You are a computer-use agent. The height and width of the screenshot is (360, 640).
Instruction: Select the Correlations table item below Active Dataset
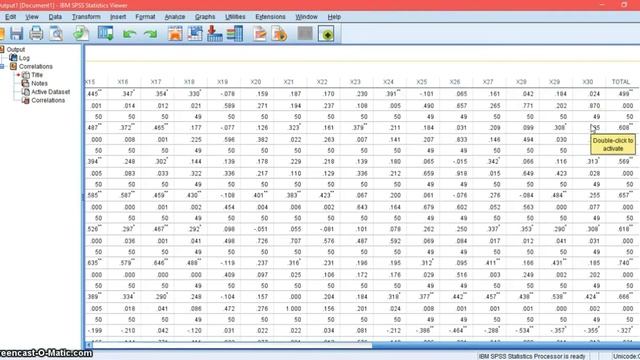click(x=48, y=100)
